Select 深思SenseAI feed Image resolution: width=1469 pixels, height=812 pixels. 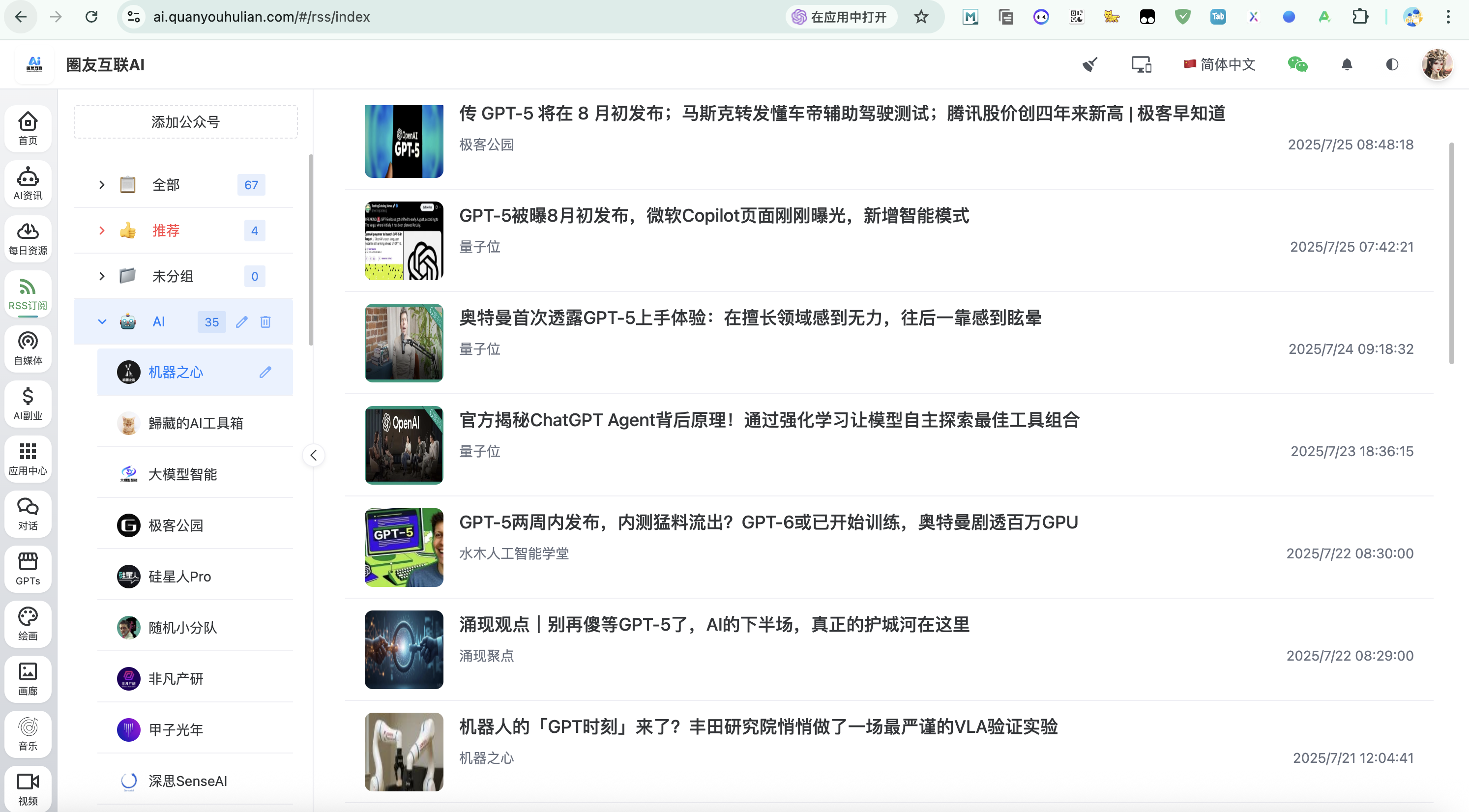pos(195,781)
